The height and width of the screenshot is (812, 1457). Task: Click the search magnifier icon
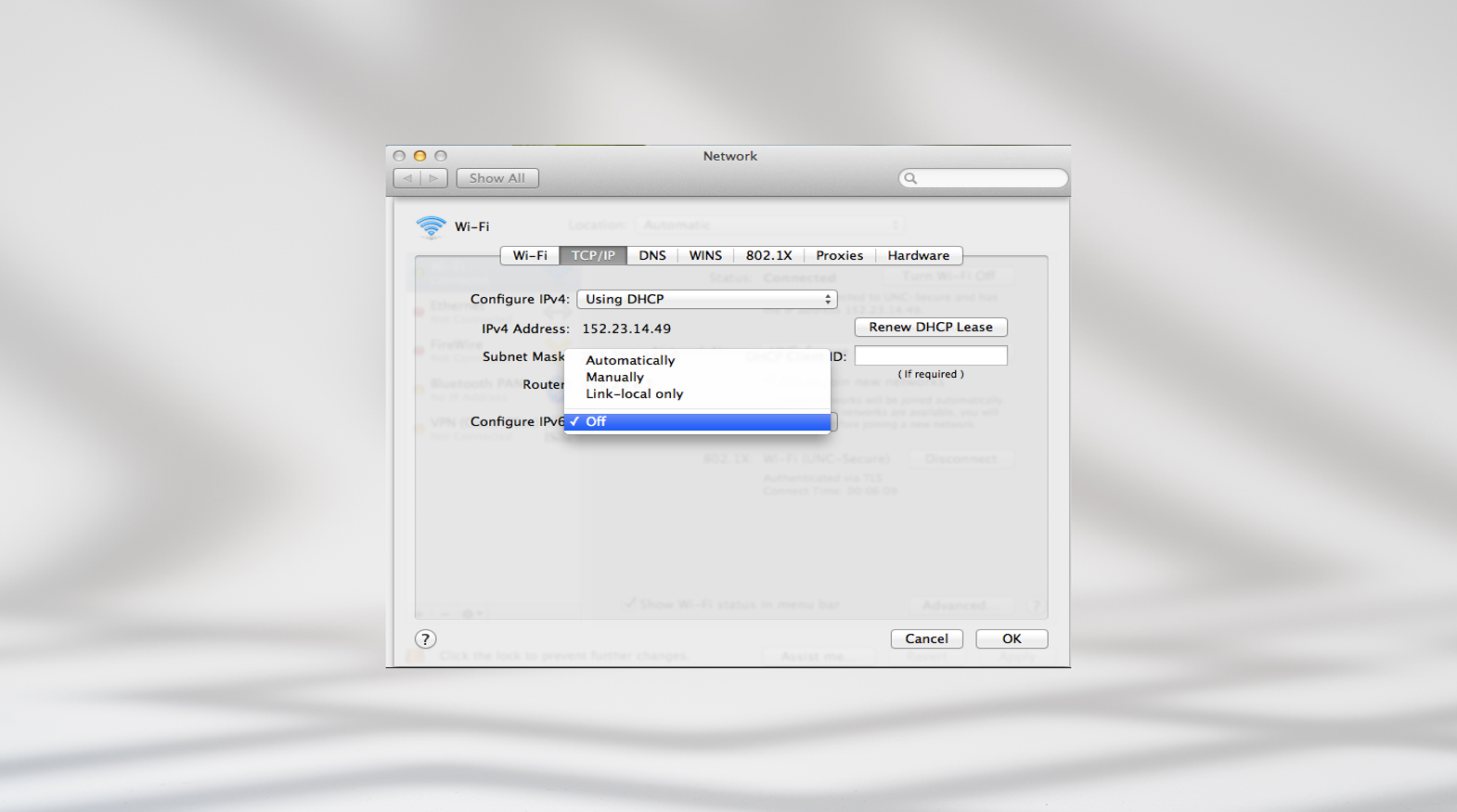click(910, 178)
